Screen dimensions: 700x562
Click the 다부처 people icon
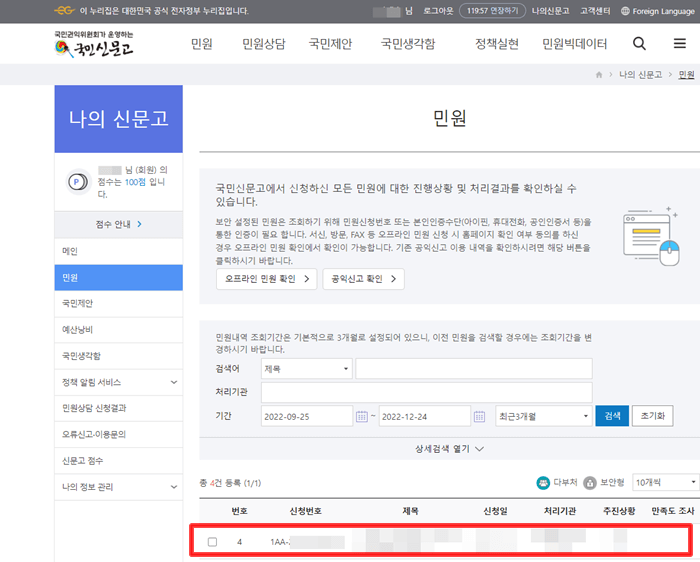543,483
